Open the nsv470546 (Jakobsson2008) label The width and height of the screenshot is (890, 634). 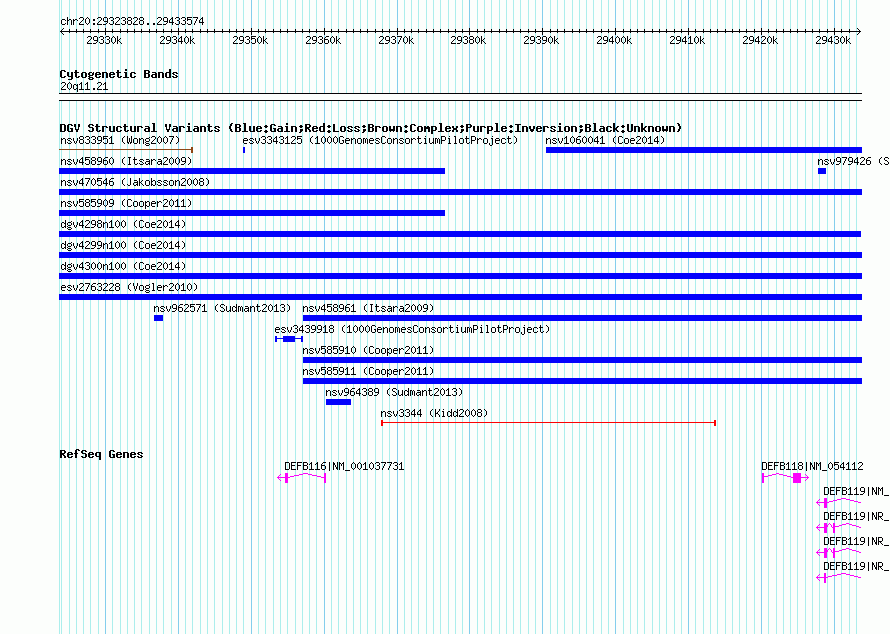point(135,182)
